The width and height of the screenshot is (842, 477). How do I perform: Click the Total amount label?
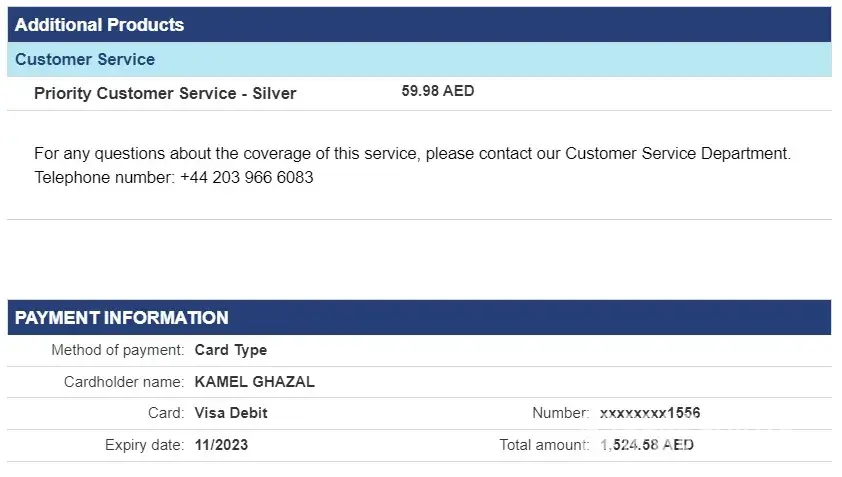pyautogui.click(x=544, y=445)
